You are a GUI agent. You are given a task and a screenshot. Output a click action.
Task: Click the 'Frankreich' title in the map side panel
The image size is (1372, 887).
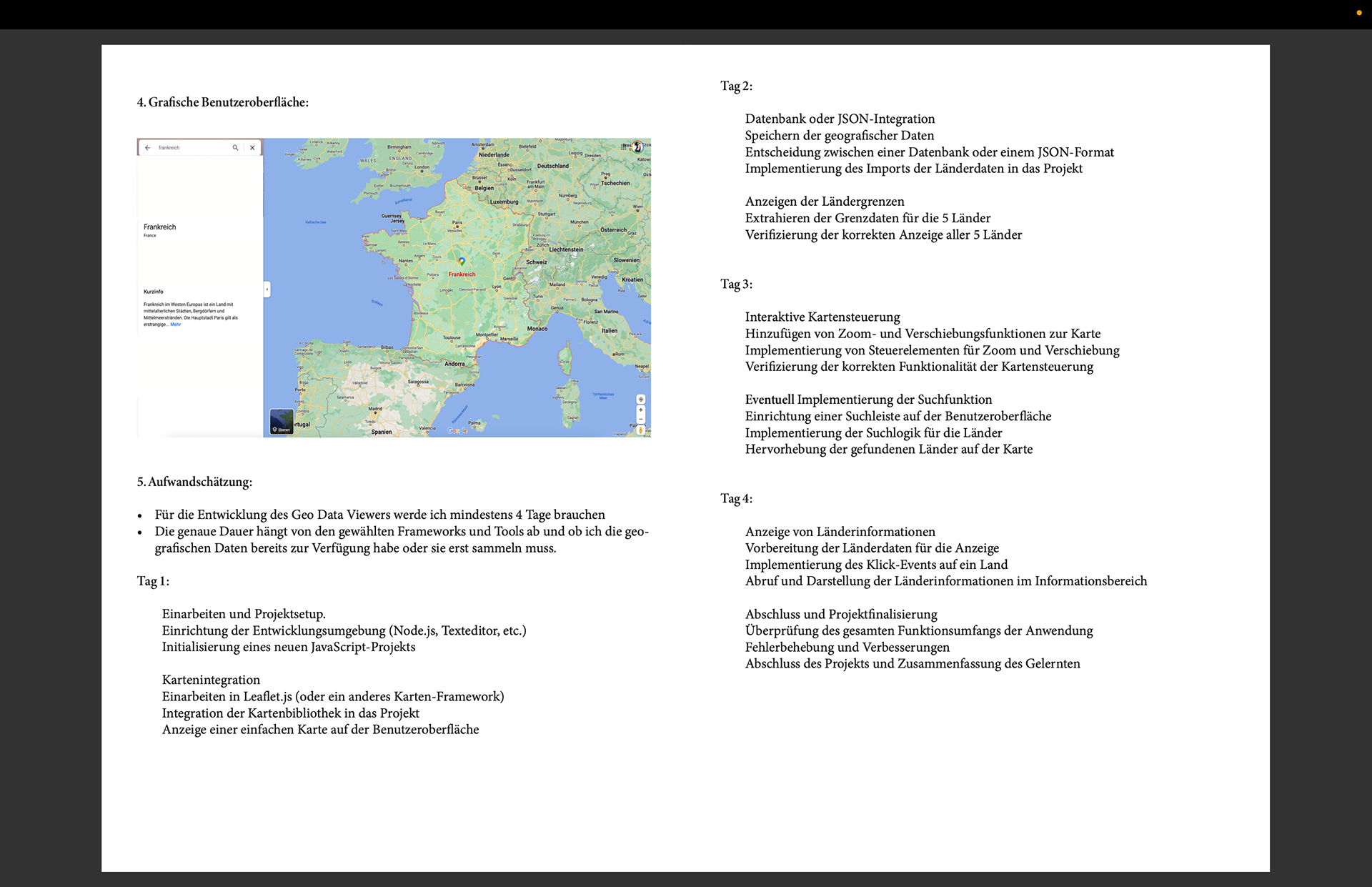point(159,227)
